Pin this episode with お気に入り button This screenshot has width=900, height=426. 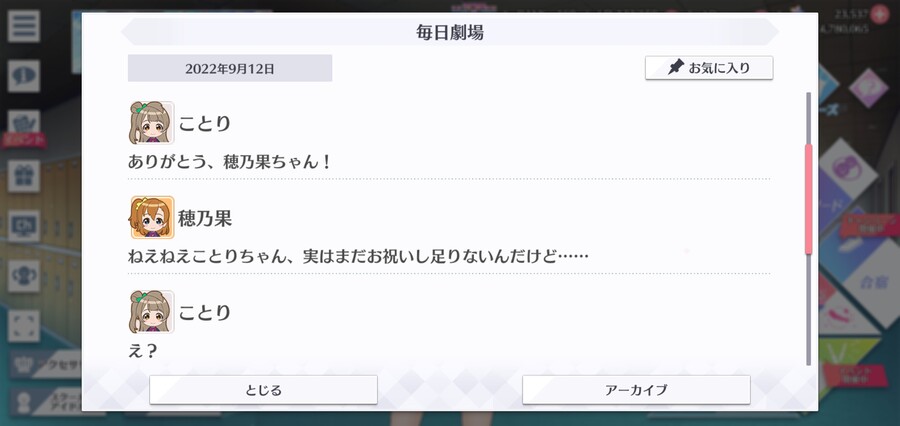click(709, 68)
